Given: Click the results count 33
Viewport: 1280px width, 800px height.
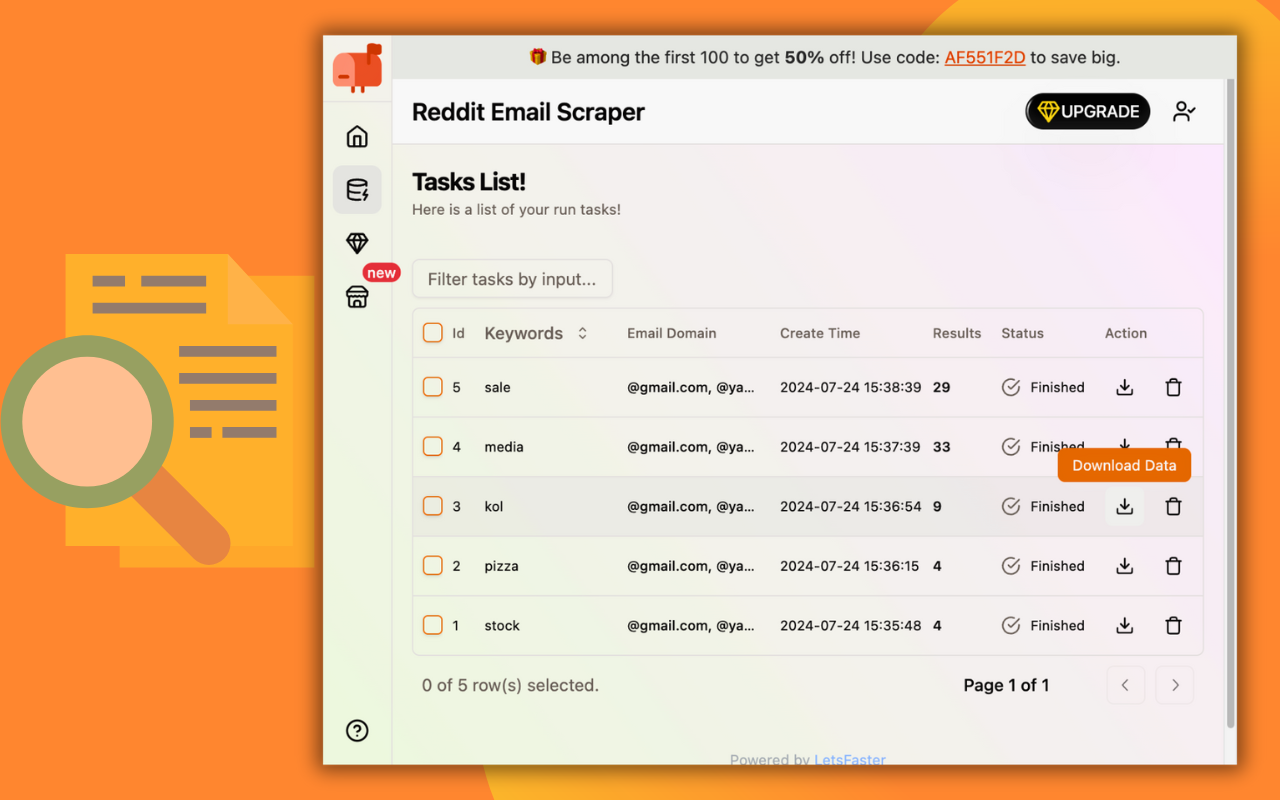Looking at the screenshot, I should coord(942,447).
